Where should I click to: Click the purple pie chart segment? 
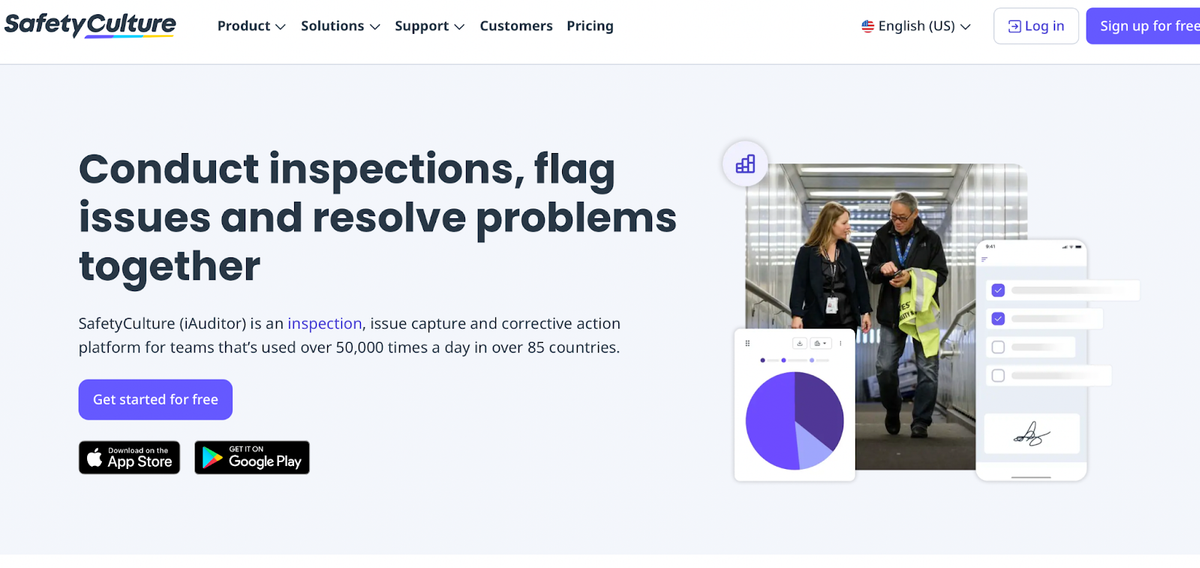772,420
